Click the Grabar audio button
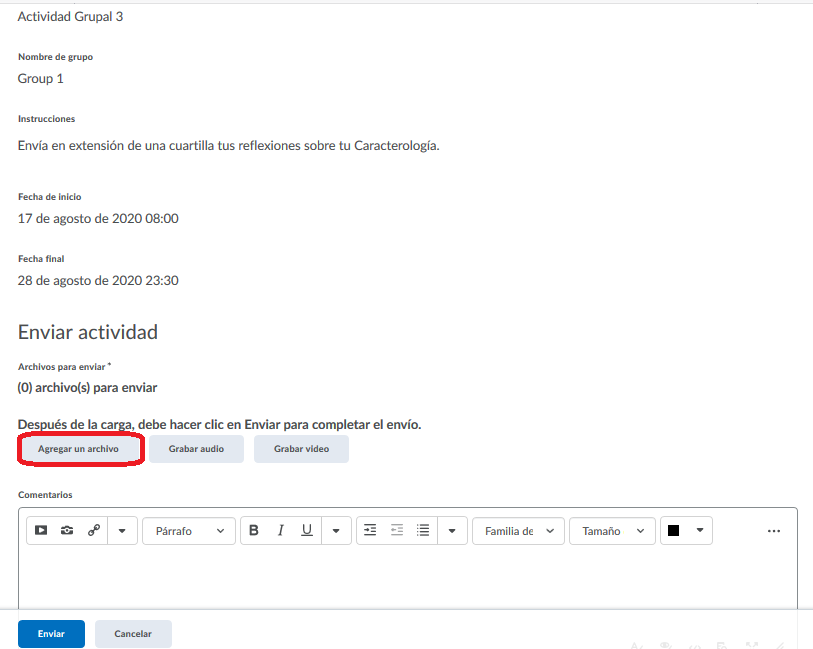The width and height of the screenshot is (813, 649). tap(196, 449)
